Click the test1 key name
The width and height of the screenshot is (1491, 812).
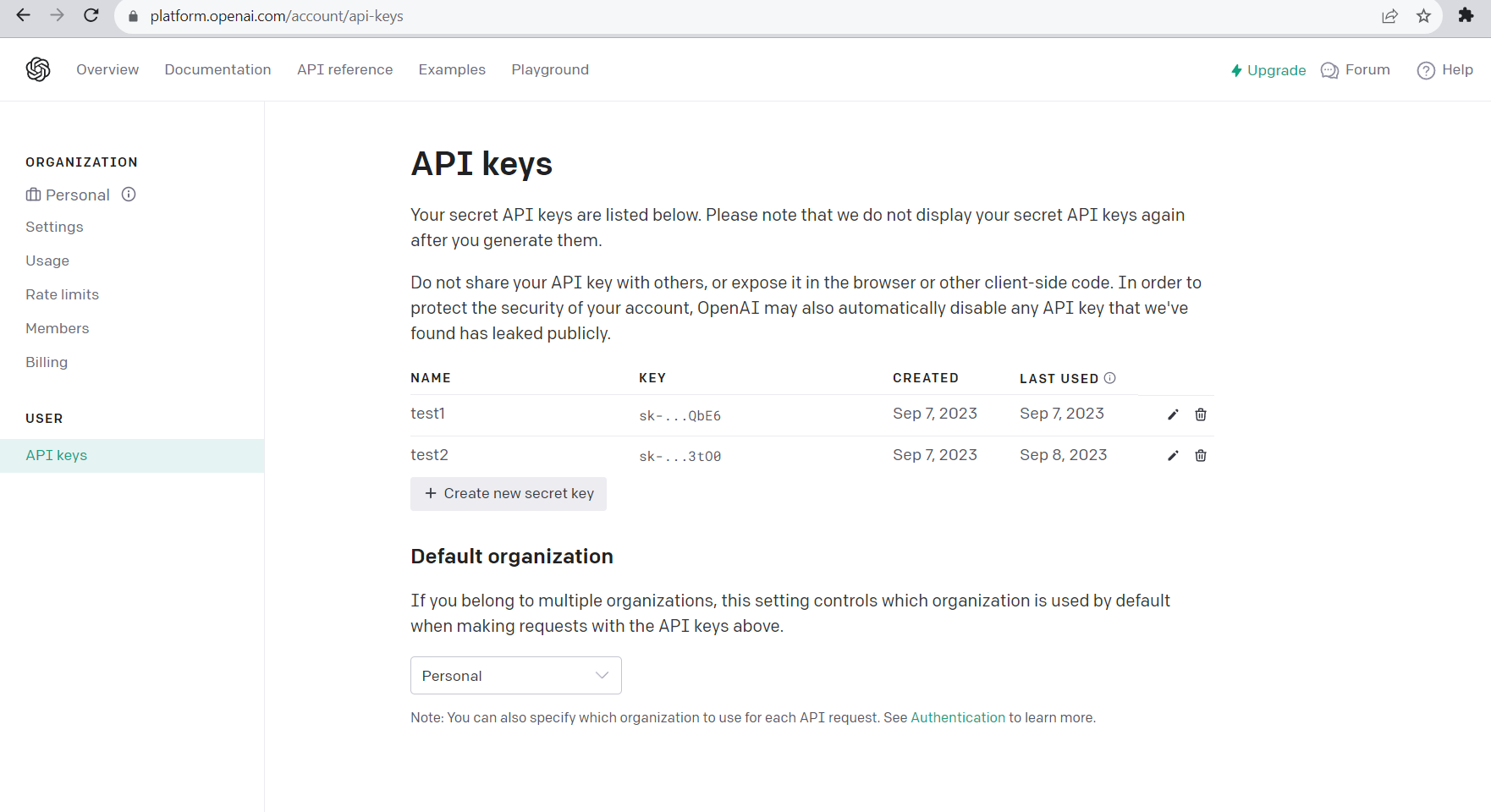(x=427, y=413)
